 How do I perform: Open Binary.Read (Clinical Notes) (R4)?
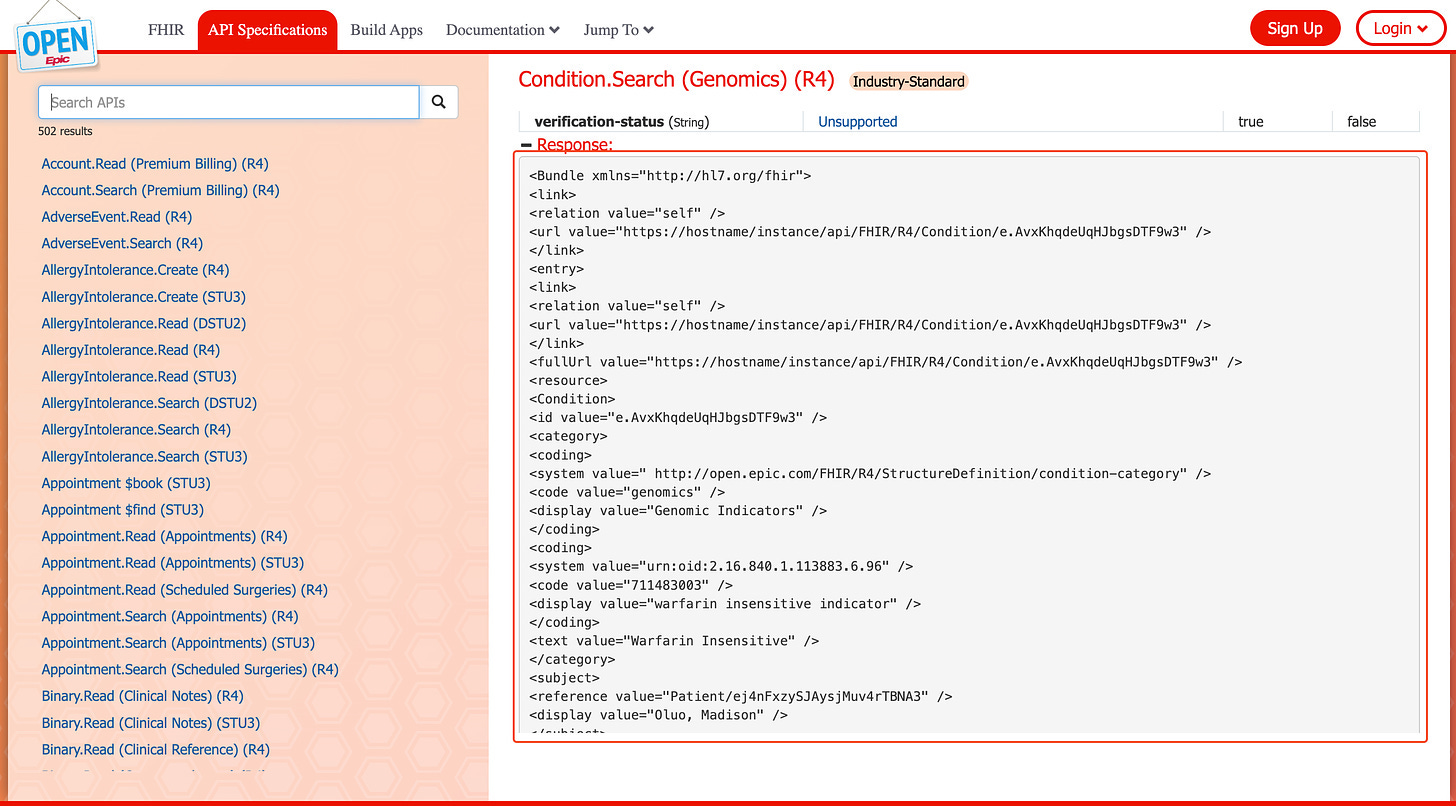(x=143, y=696)
